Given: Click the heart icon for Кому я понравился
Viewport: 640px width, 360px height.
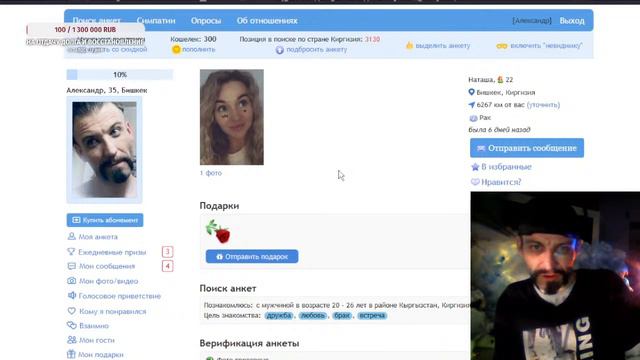Looking at the screenshot, I should point(71,311).
